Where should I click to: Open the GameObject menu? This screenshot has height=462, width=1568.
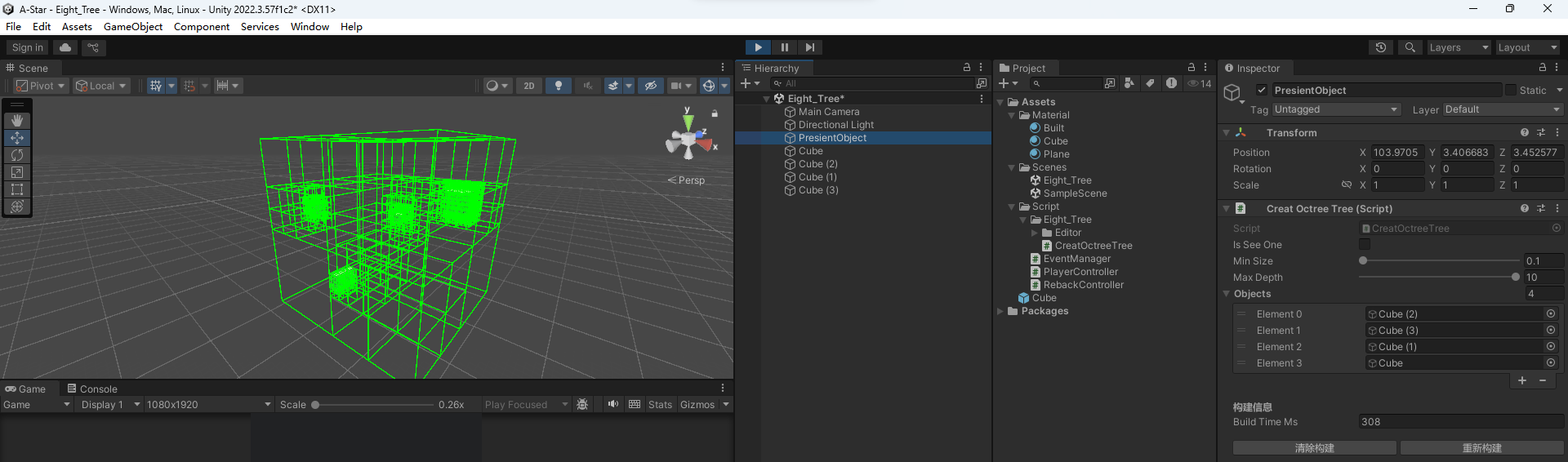coord(133,27)
